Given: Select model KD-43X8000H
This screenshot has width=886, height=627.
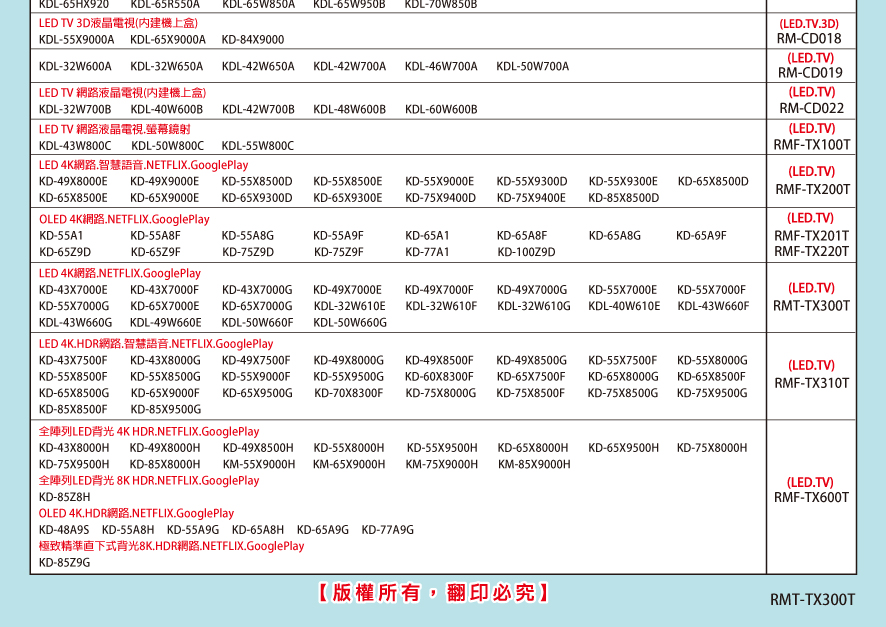Looking at the screenshot, I should (74, 448).
